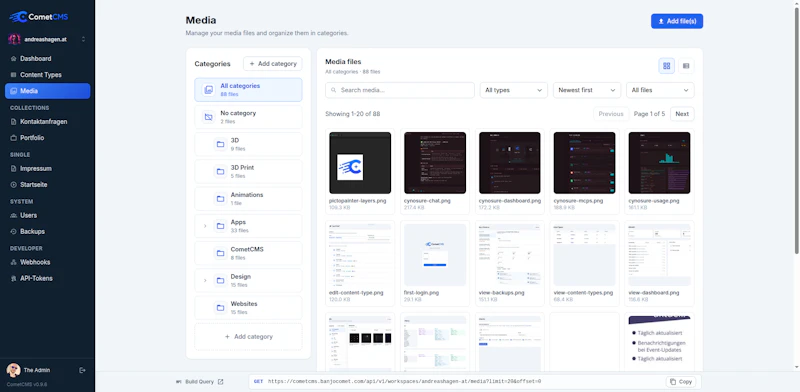This screenshot has height=392, width=800.
Task: Copy the API request URL
Action: [681, 382]
